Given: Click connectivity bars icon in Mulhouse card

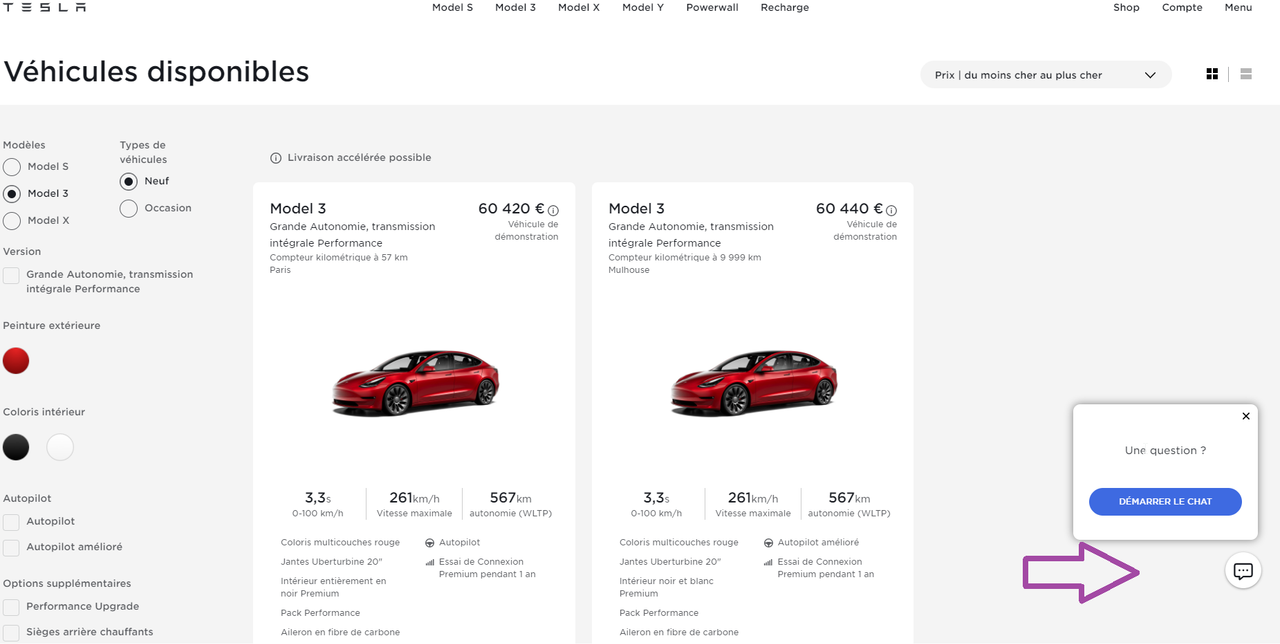Looking at the screenshot, I should (x=769, y=562).
